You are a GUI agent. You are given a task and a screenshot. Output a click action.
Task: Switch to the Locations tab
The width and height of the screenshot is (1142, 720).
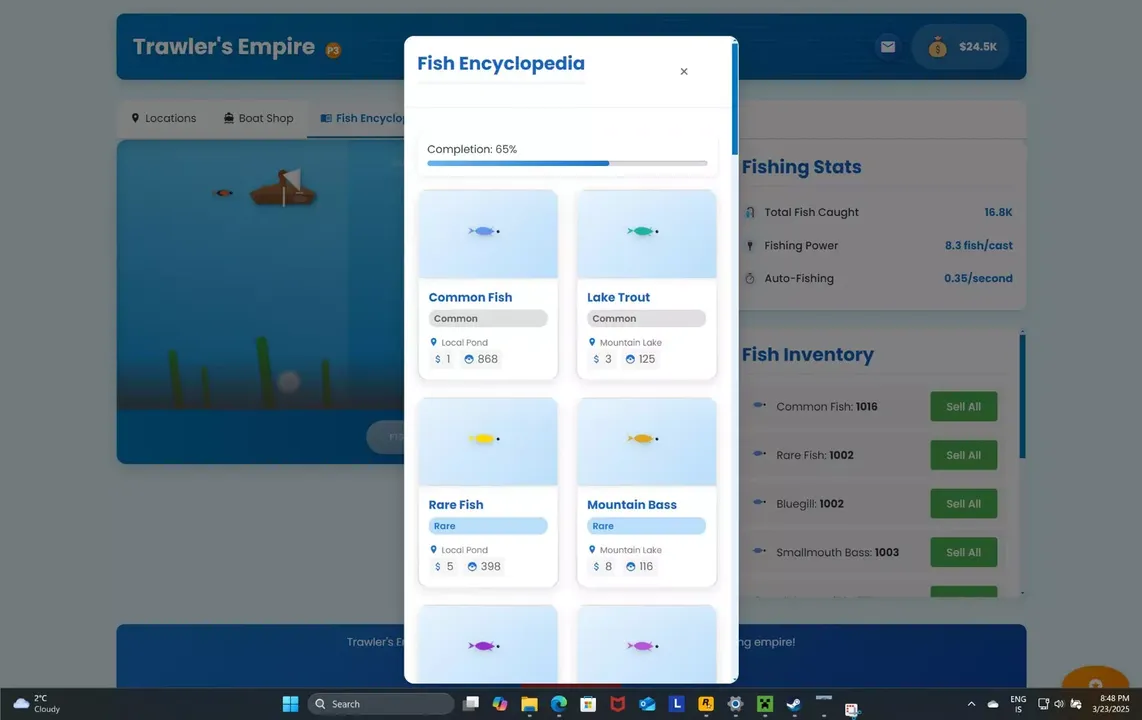point(163,117)
